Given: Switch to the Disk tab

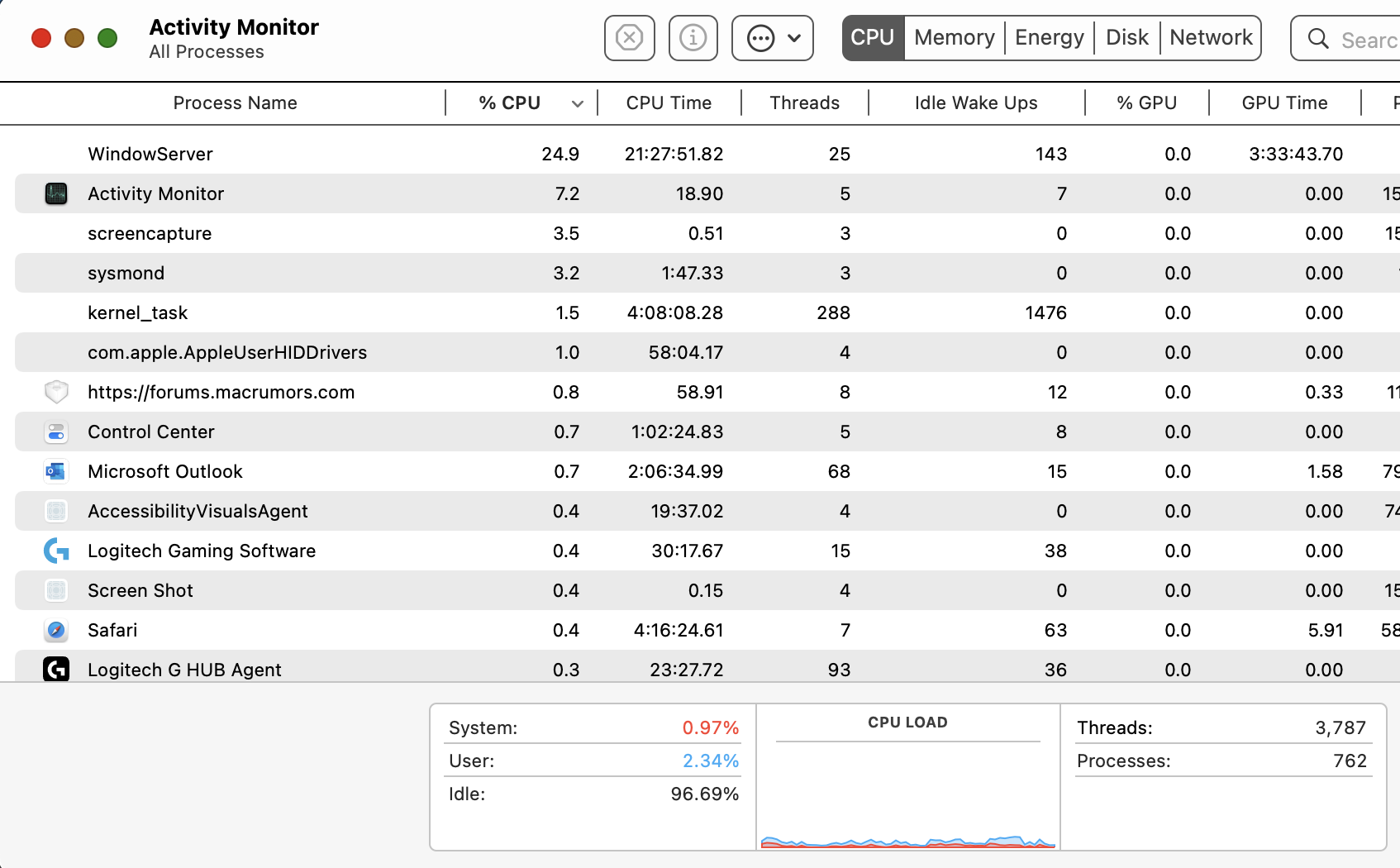Looking at the screenshot, I should 1127,38.
